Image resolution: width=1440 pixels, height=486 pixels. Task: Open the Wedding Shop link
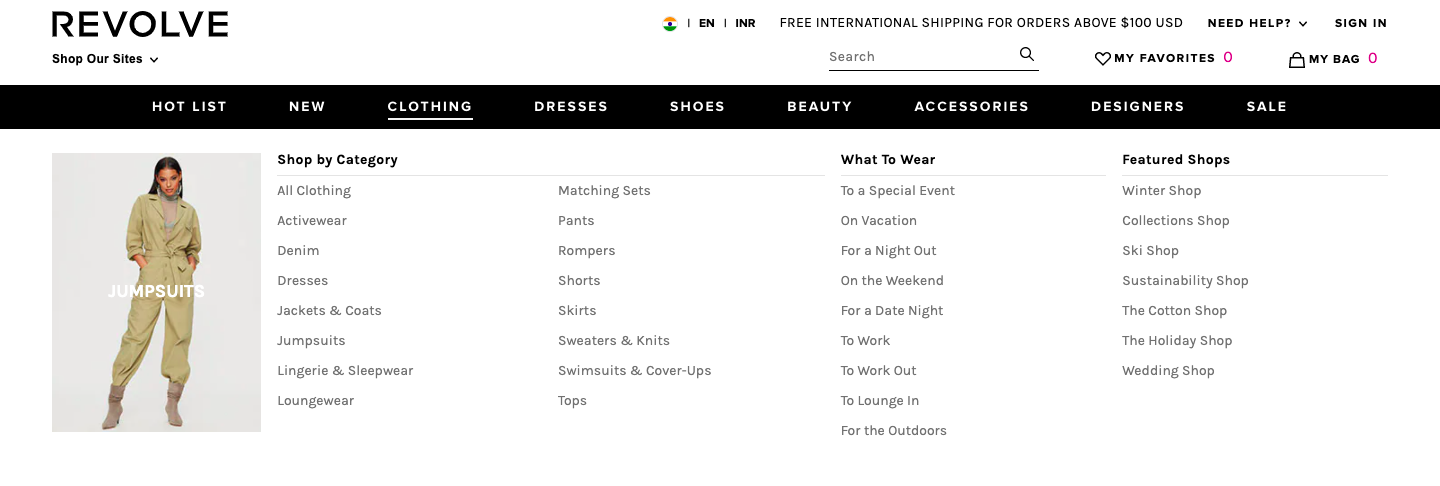pyautogui.click(x=1168, y=371)
